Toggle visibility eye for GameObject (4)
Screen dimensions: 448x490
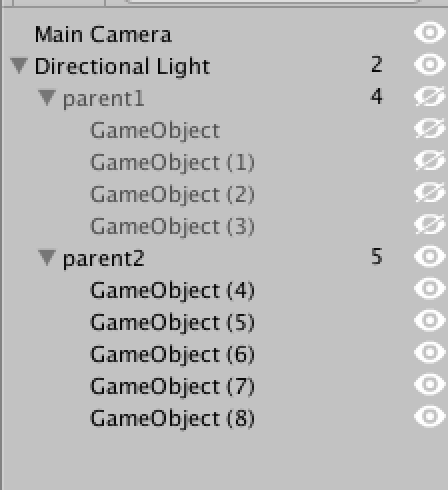coord(430,288)
